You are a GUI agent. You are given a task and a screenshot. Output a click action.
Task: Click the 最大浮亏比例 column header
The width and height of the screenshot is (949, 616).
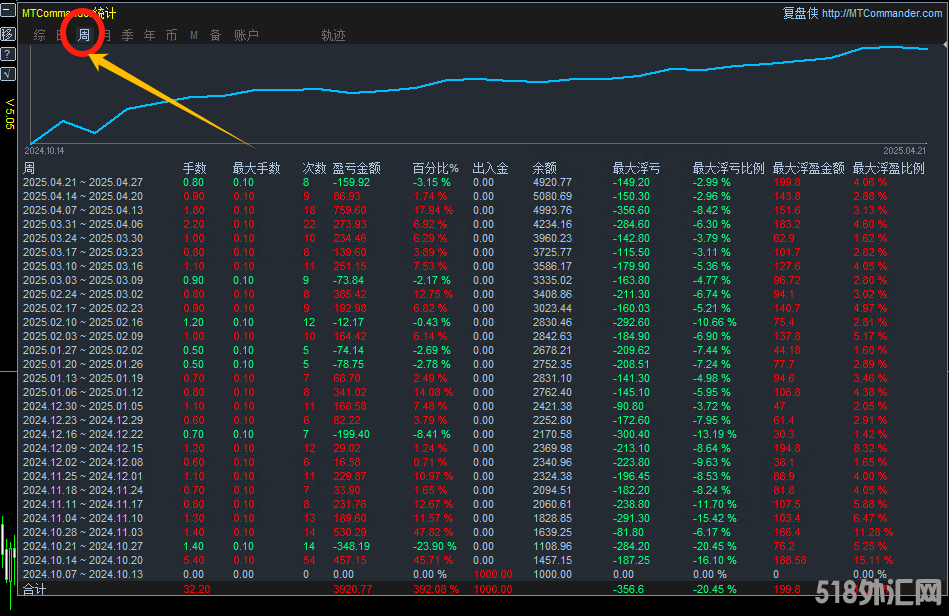pos(728,168)
